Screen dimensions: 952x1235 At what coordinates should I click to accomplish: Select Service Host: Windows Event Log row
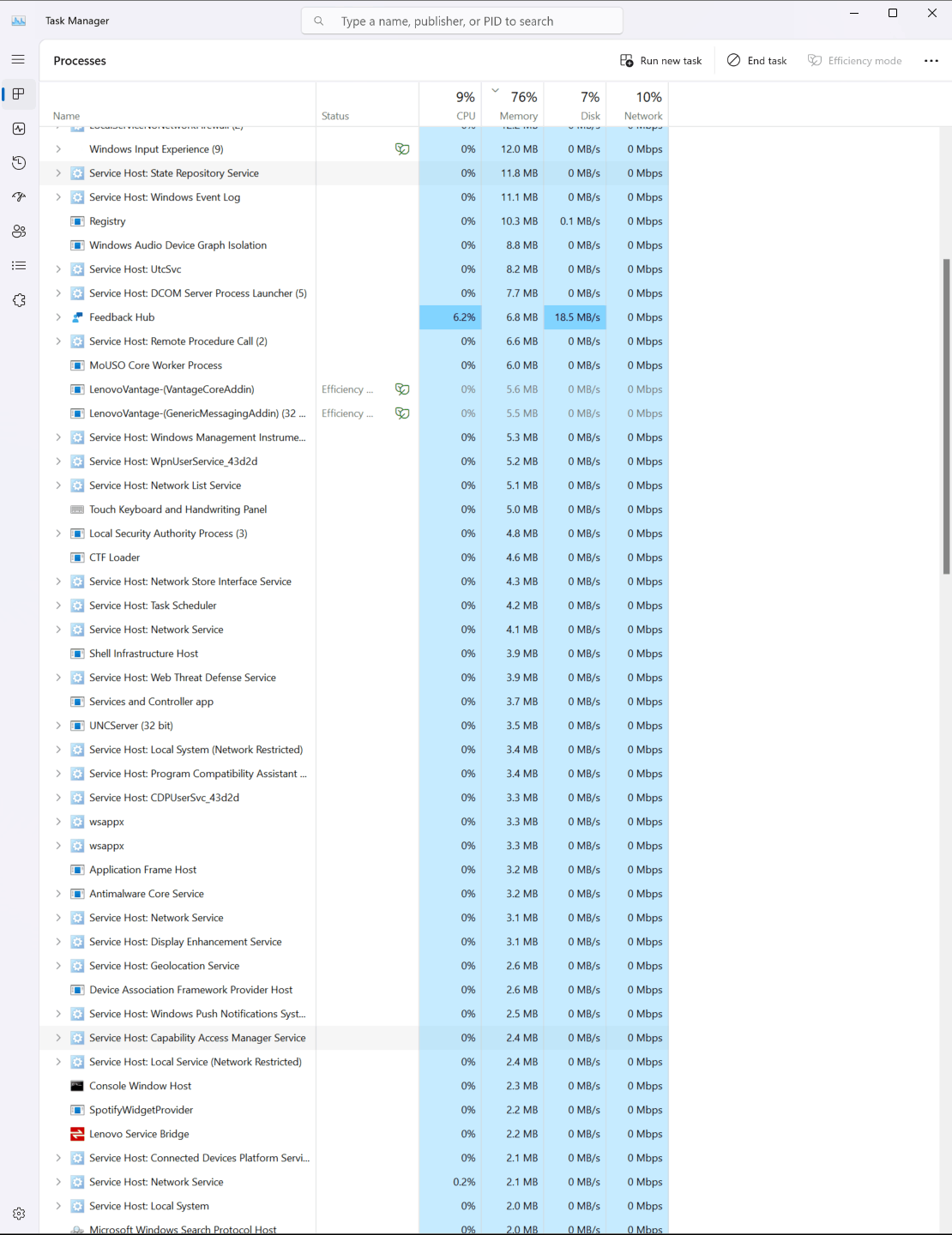coord(354,197)
